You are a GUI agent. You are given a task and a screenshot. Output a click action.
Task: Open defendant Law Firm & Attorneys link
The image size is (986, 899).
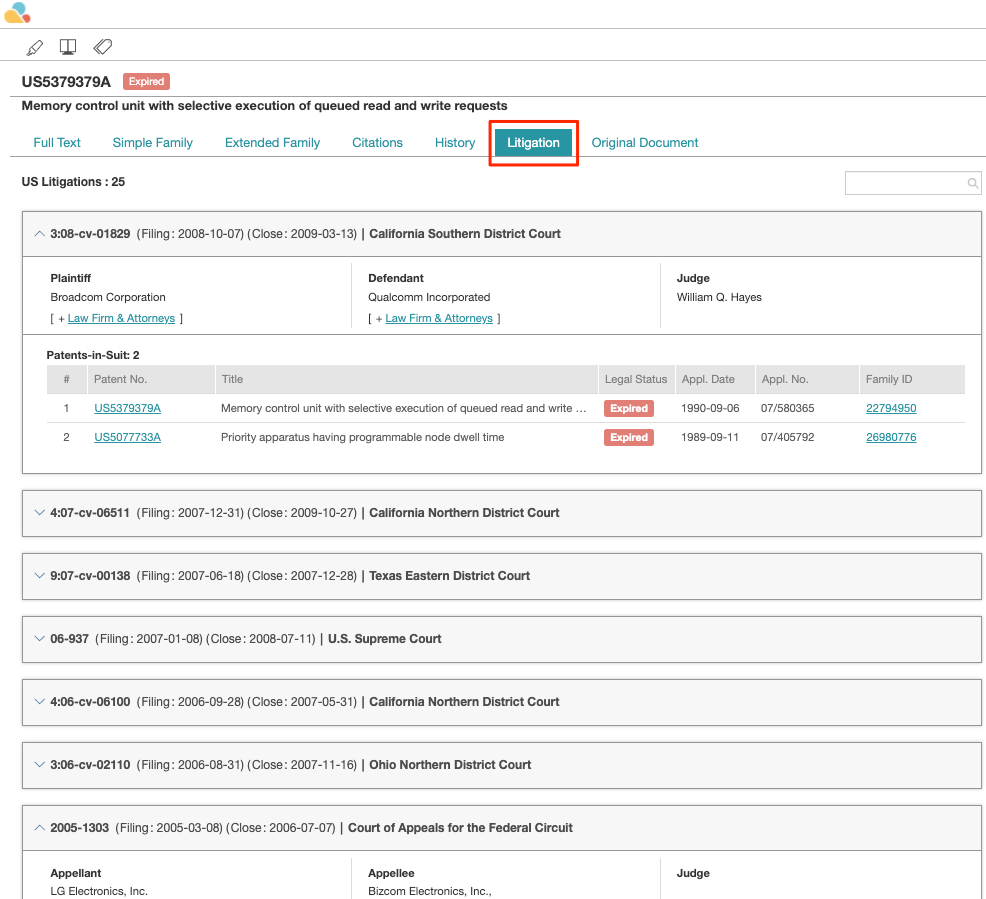point(439,318)
